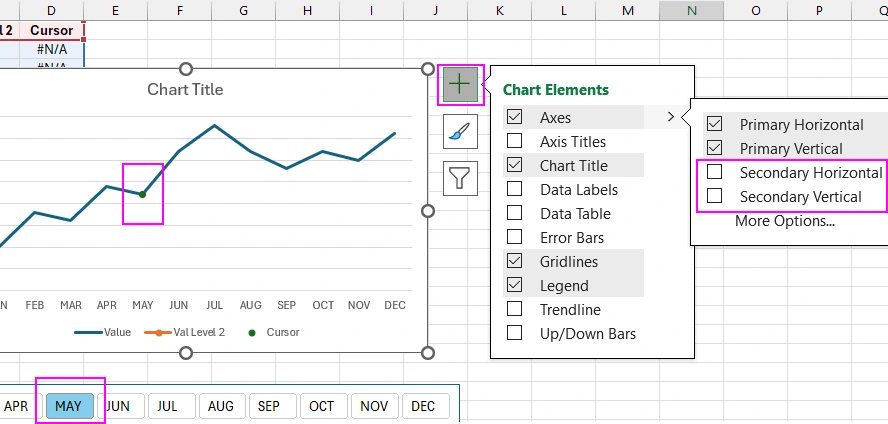The image size is (888, 424).
Task: Select the Chart Title text
Action: 185,90
